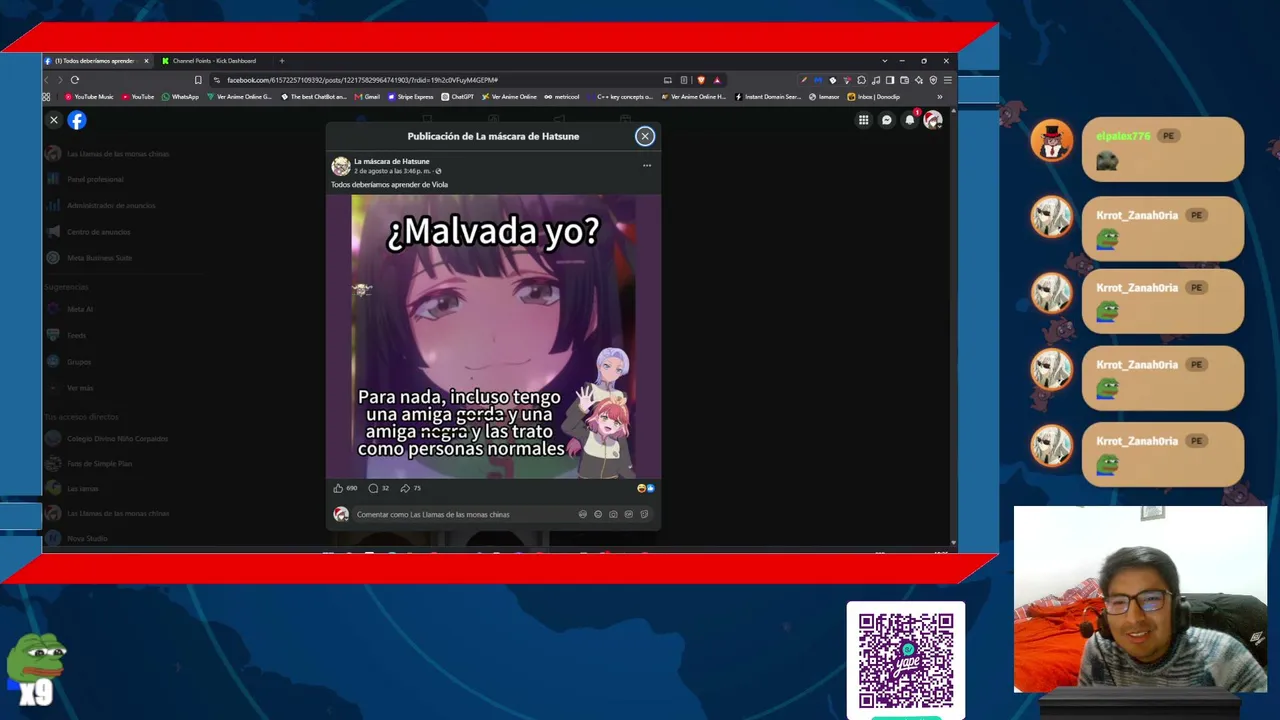Bookmark this page
The image size is (1280, 720).
[x=198, y=80]
